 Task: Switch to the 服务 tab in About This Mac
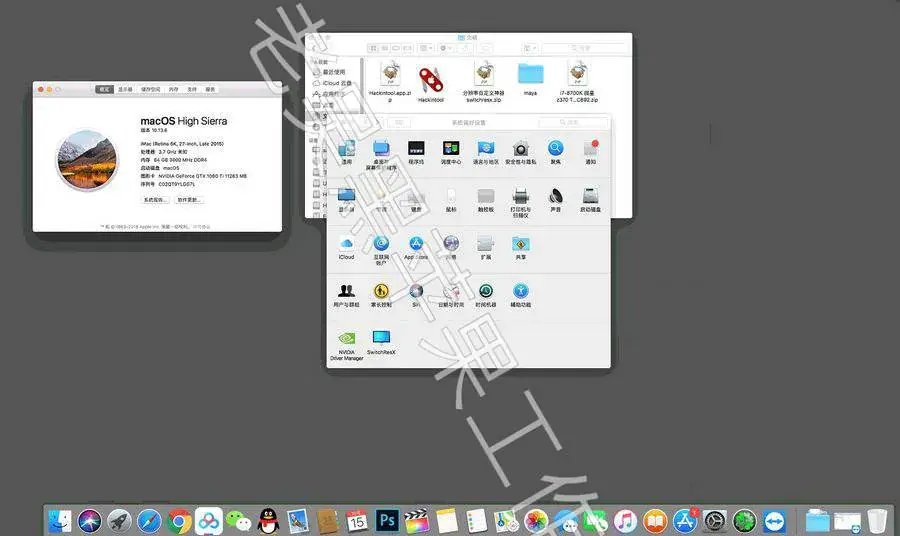[210, 90]
